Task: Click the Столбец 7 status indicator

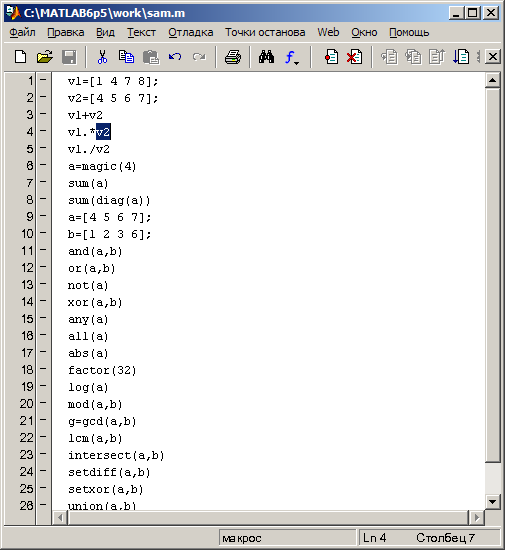Action: [x=445, y=538]
